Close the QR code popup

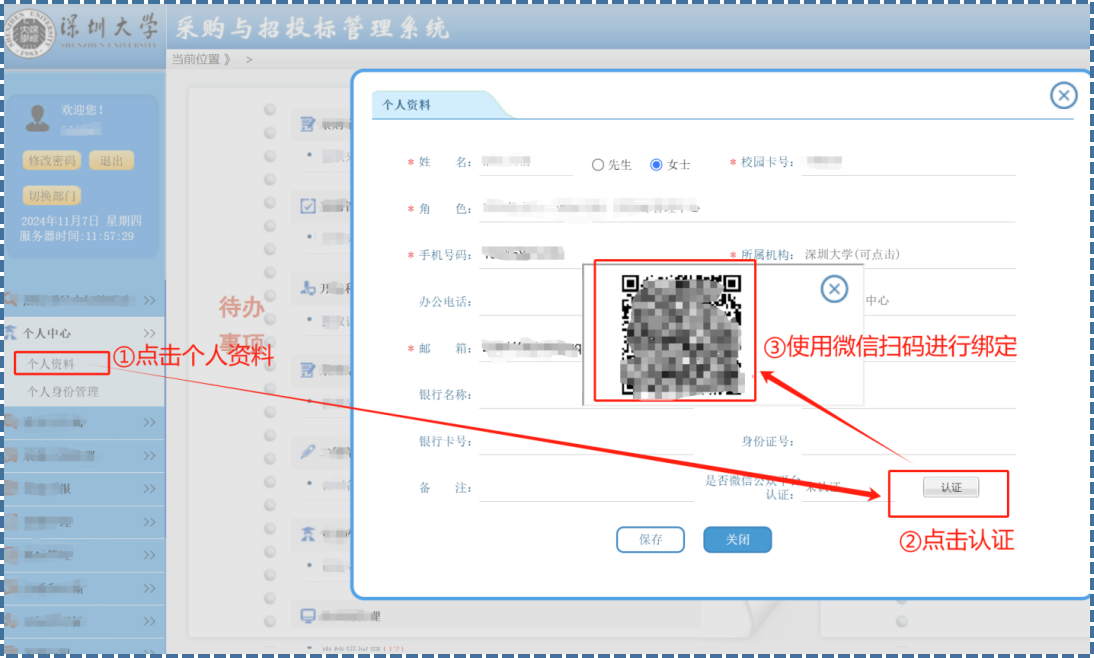834,289
